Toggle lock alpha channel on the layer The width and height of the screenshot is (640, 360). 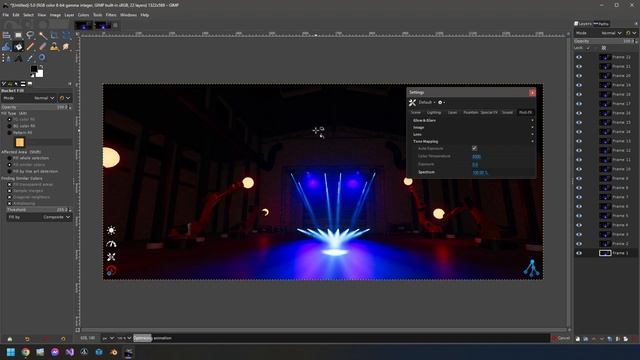coord(604,48)
